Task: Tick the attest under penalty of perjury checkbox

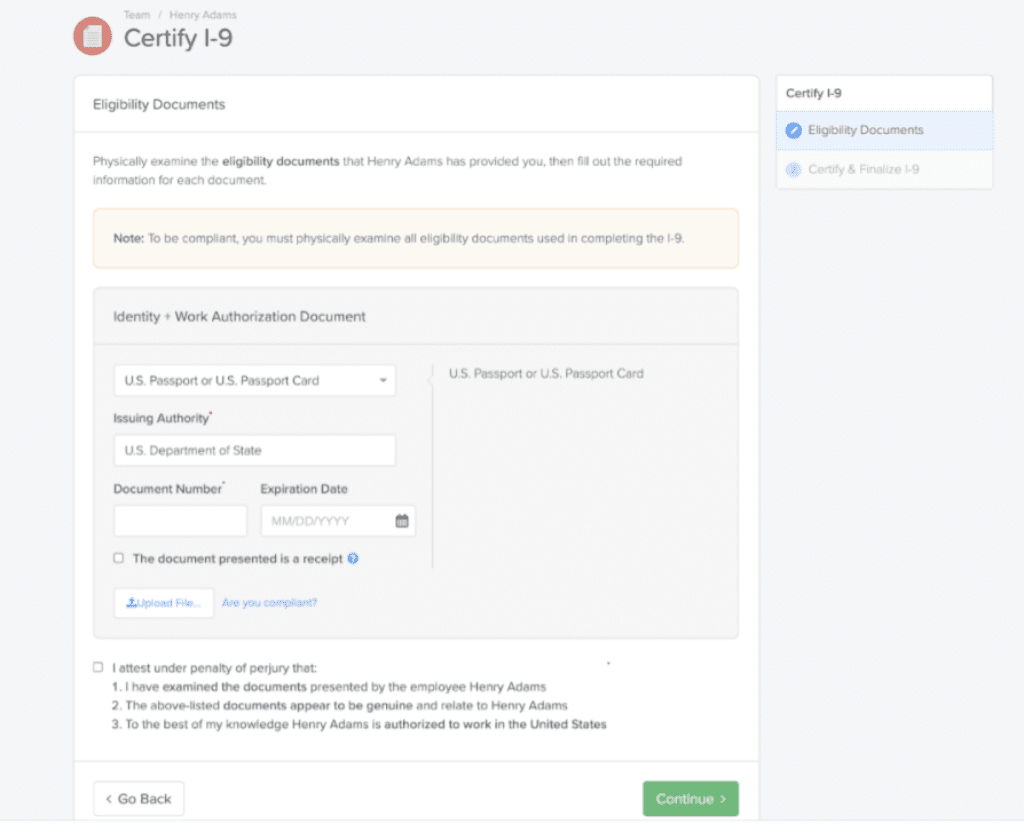Action: tap(98, 667)
